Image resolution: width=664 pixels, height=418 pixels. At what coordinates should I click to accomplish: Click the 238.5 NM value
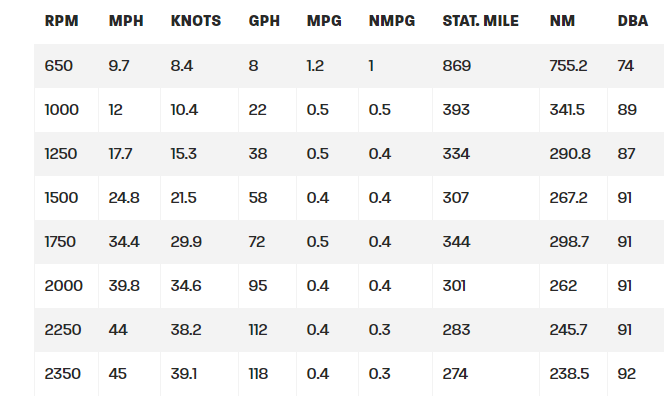pos(570,374)
